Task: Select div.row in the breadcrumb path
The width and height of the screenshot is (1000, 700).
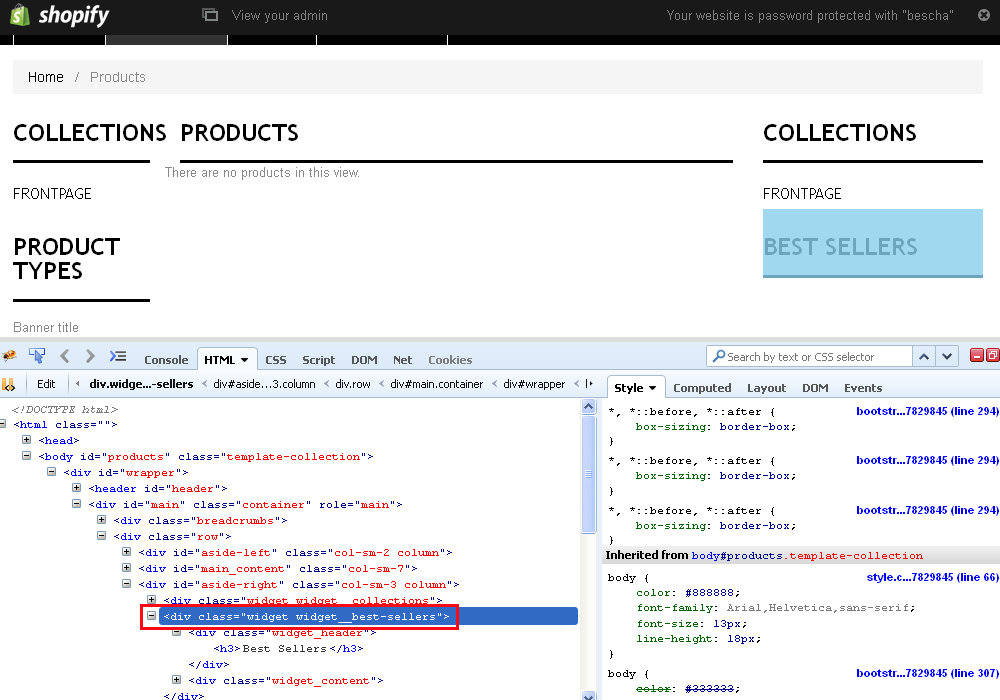Action: [353, 383]
